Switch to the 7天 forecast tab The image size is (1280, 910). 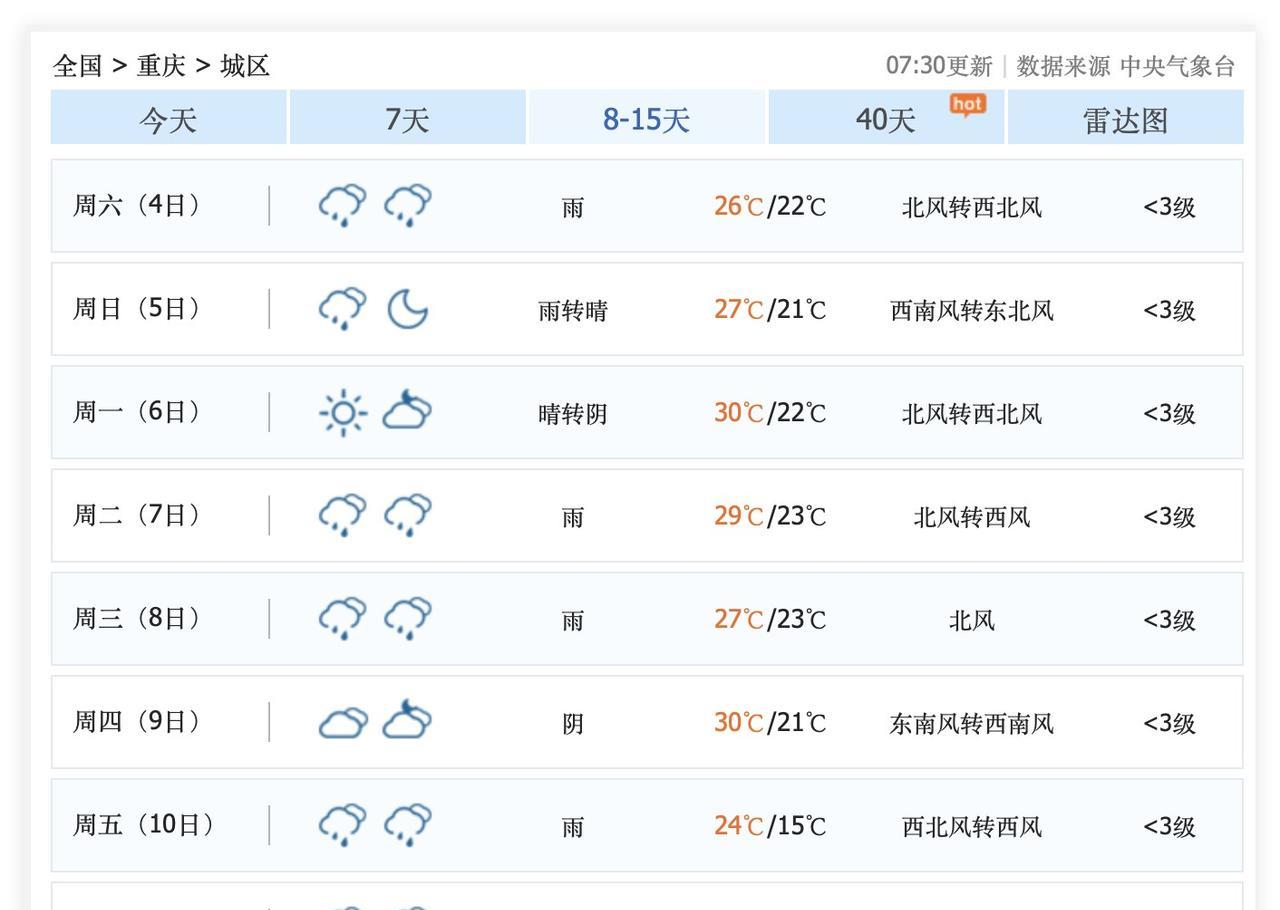point(407,119)
